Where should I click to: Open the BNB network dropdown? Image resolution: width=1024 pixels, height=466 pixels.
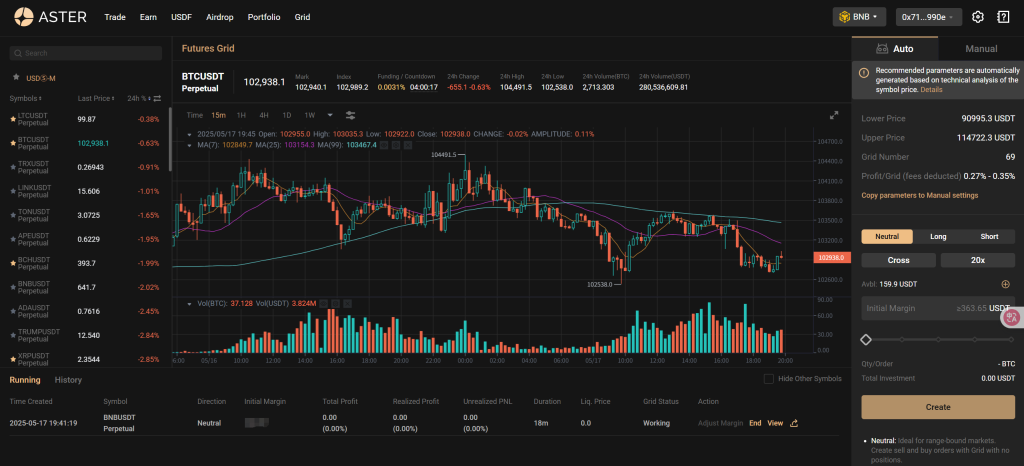point(859,17)
